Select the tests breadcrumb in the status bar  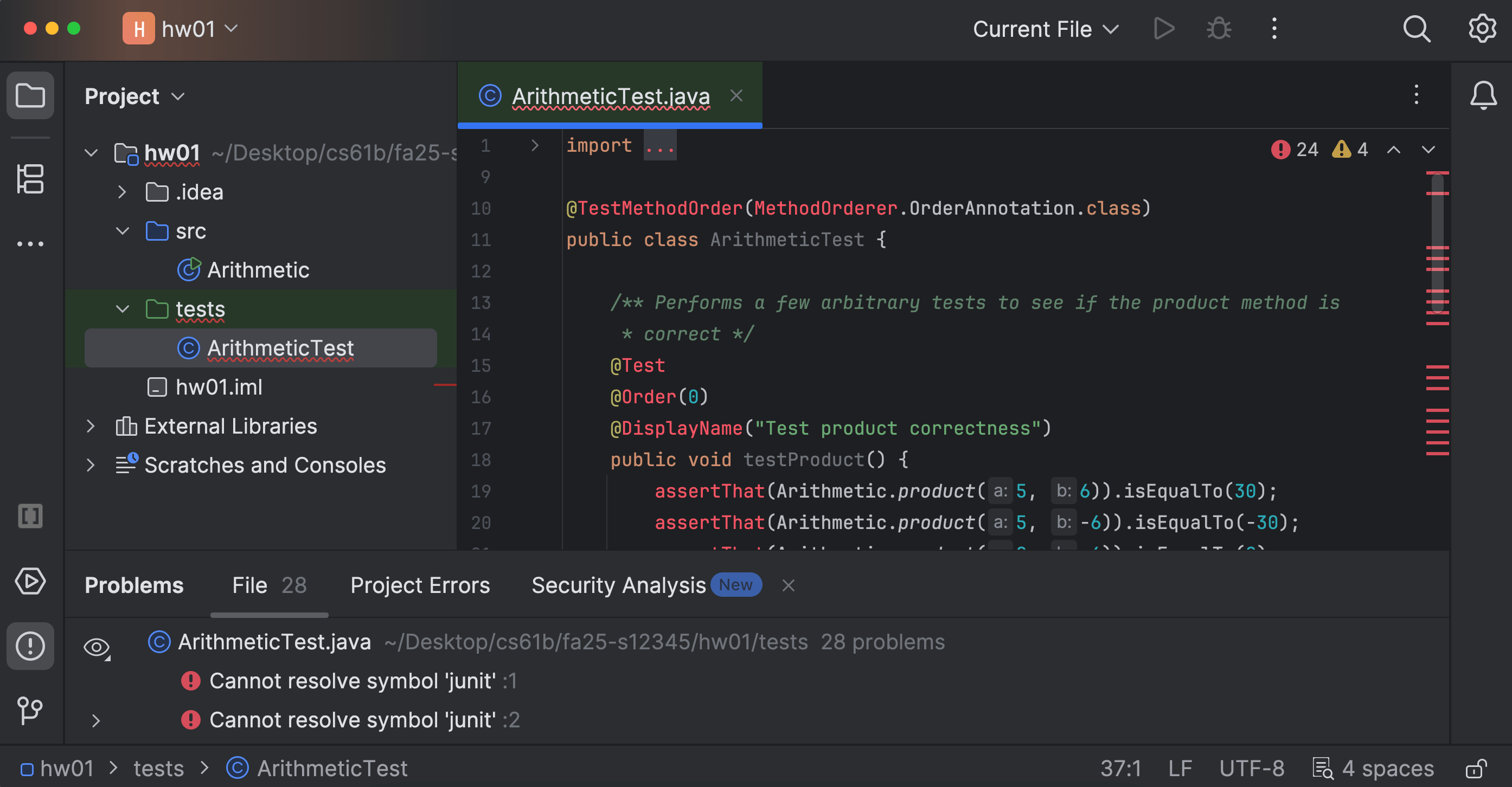pyautogui.click(x=158, y=768)
